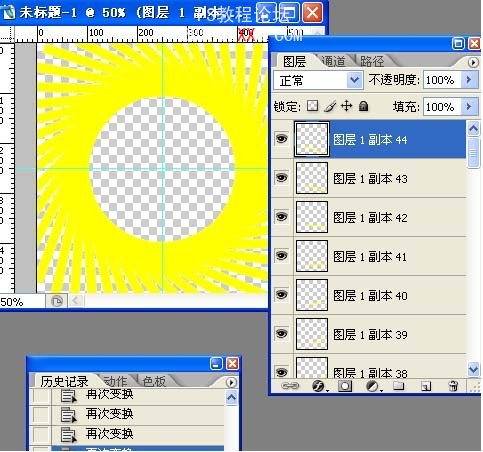Close the History panel
The image size is (483, 452).
(232, 363)
